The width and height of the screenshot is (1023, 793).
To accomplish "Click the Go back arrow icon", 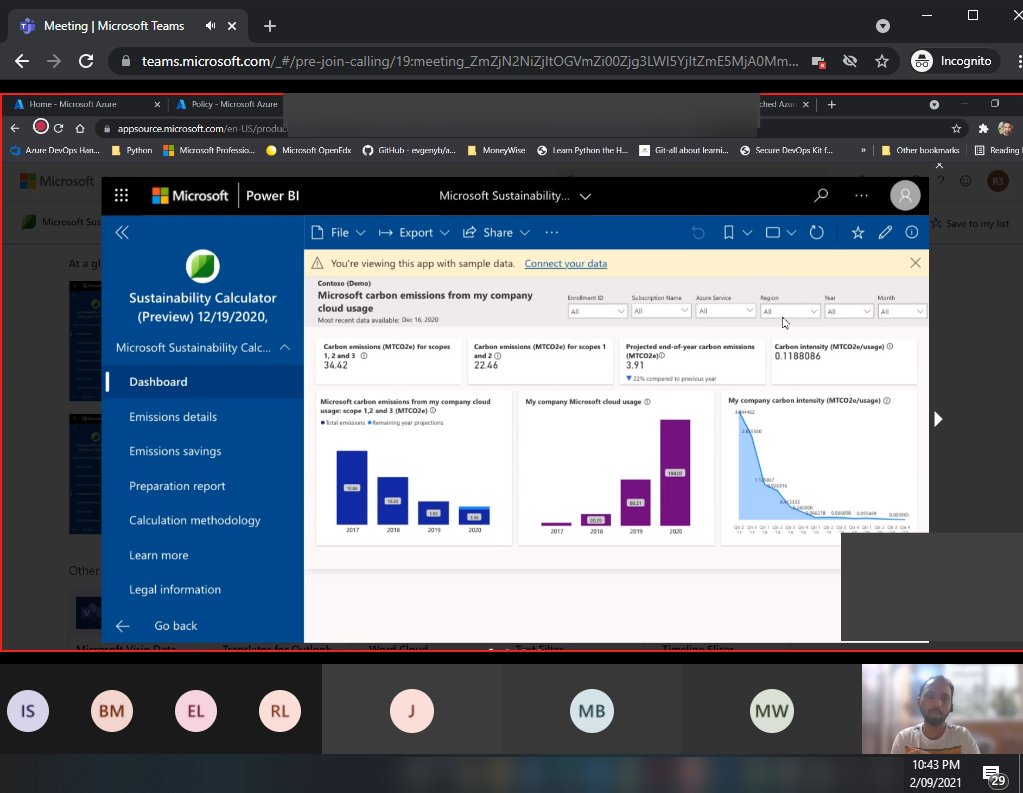I will click(123, 626).
